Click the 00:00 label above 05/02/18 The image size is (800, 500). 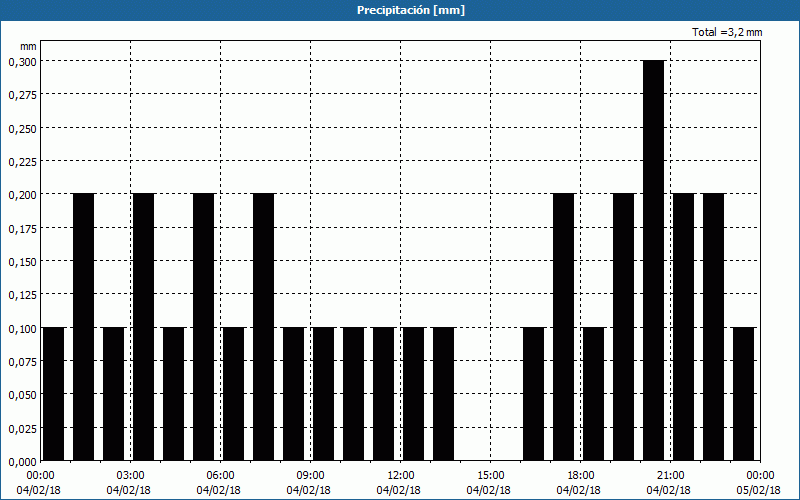760,476
